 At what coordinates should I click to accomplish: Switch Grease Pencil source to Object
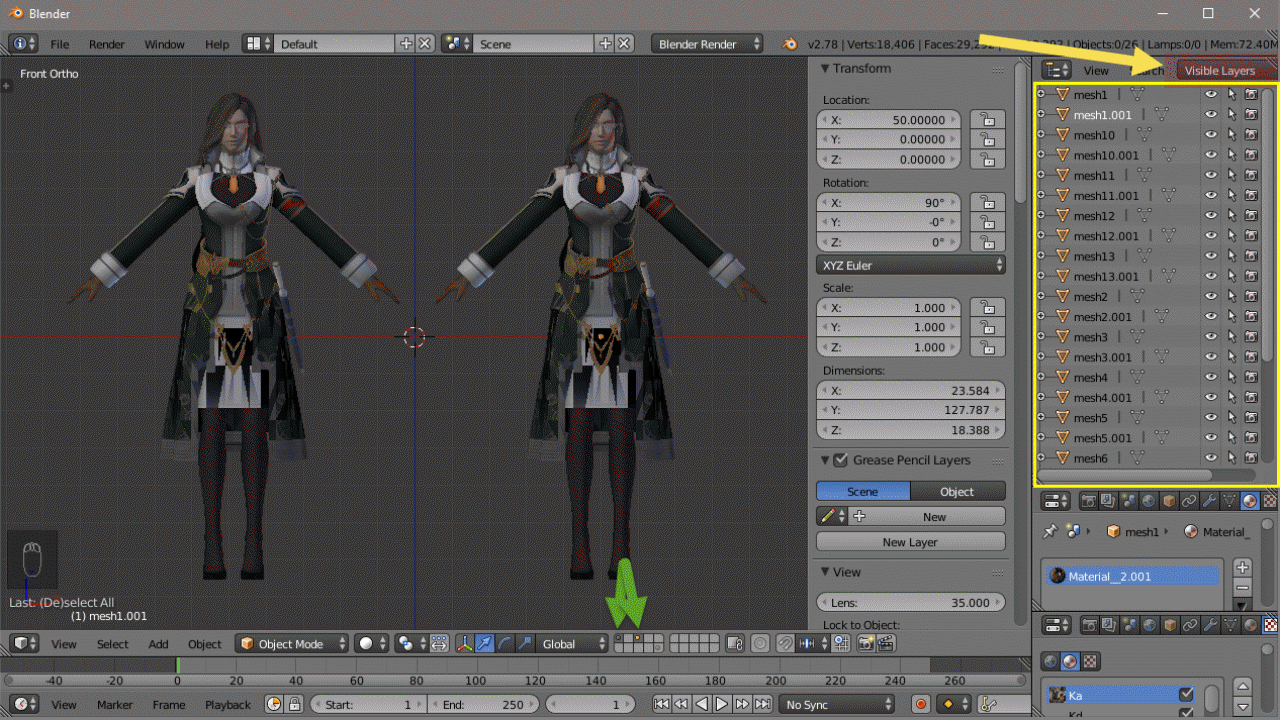(957, 491)
